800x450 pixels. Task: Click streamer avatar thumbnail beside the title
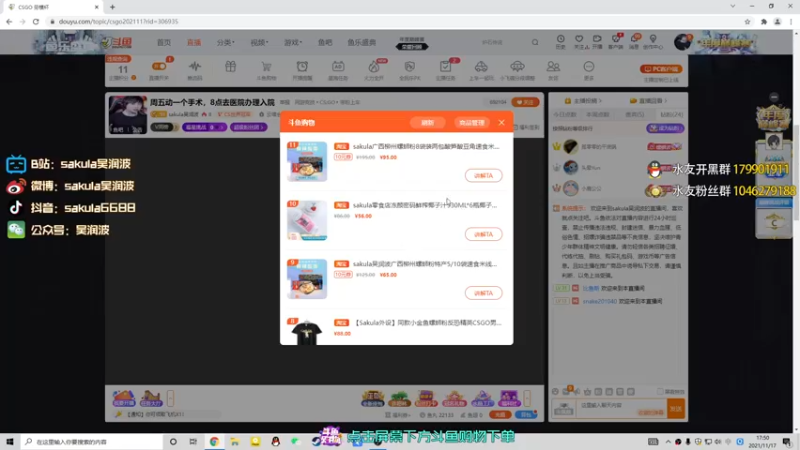(128, 115)
